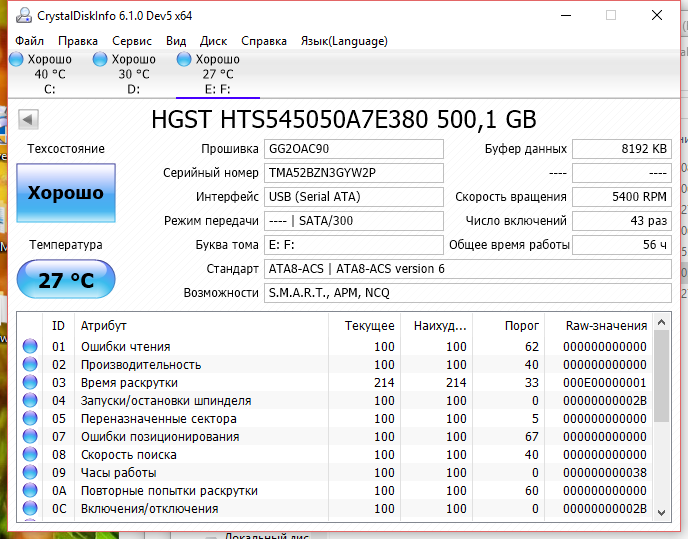Click the Наихуд... column header
The width and height of the screenshot is (688, 539).
[436, 326]
